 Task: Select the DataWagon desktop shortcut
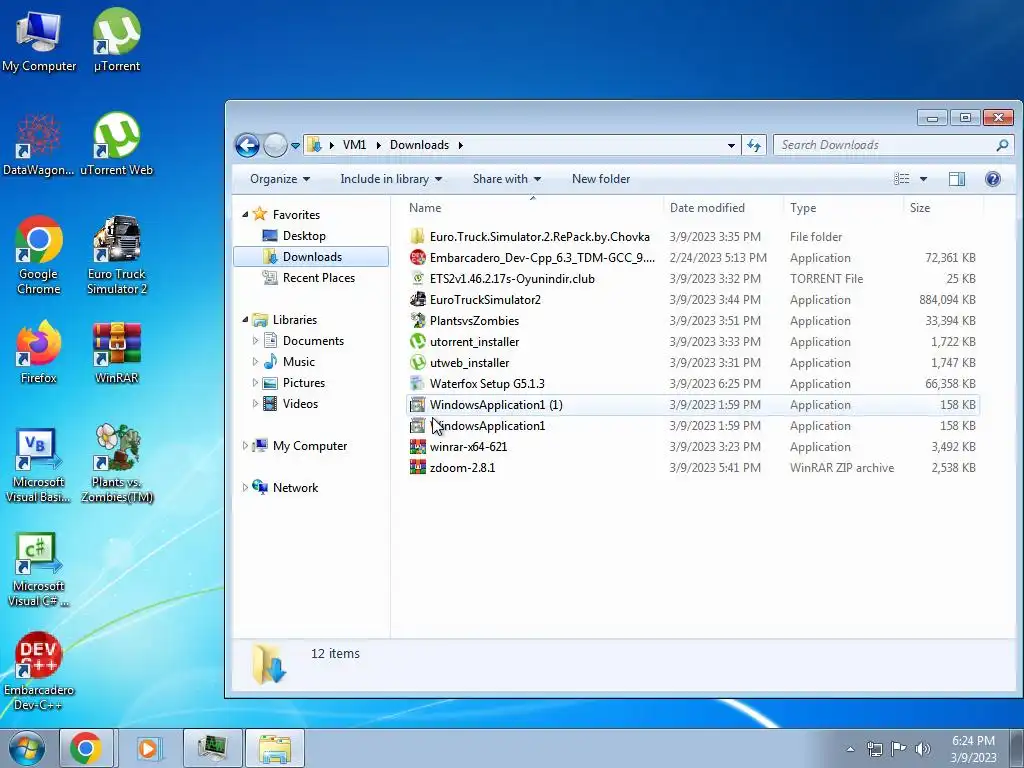coord(39,145)
